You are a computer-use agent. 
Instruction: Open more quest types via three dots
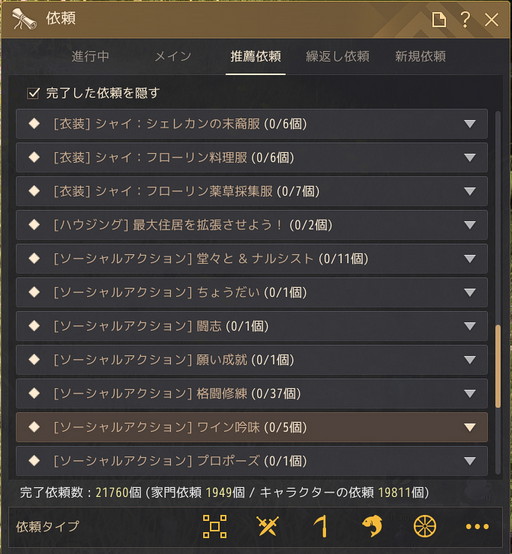point(477,527)
